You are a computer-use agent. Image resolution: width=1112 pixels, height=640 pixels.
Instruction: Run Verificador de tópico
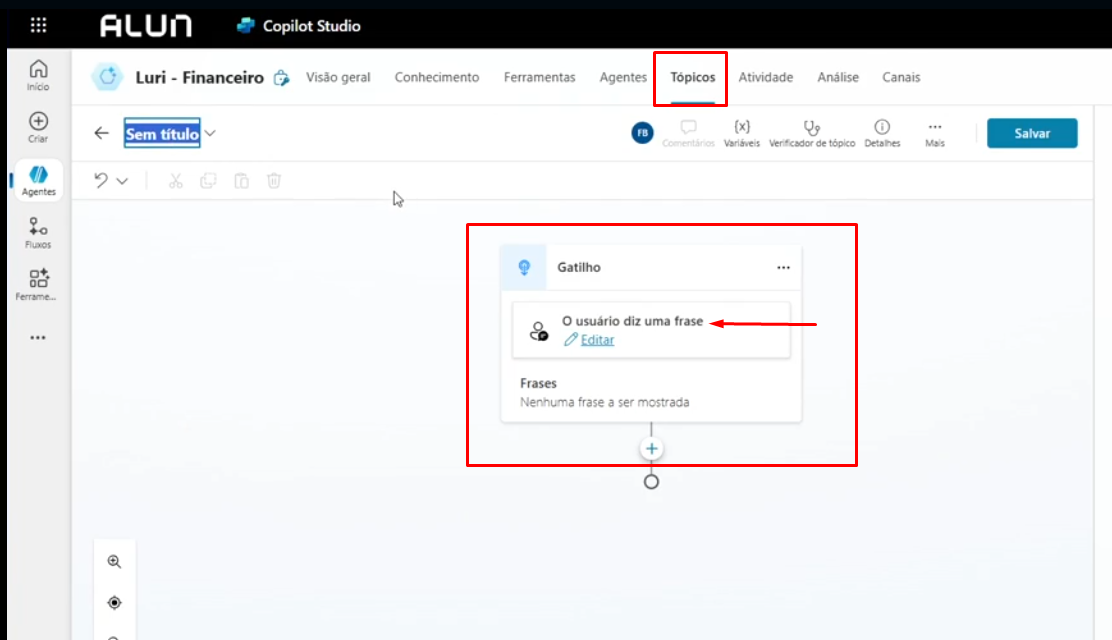click(812, 133)
